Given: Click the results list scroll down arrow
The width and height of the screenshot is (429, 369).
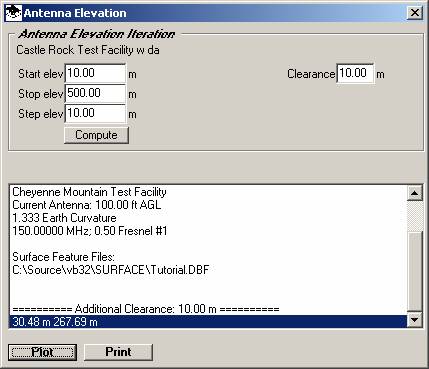Looking at the screenshot, I should [415, 320].
